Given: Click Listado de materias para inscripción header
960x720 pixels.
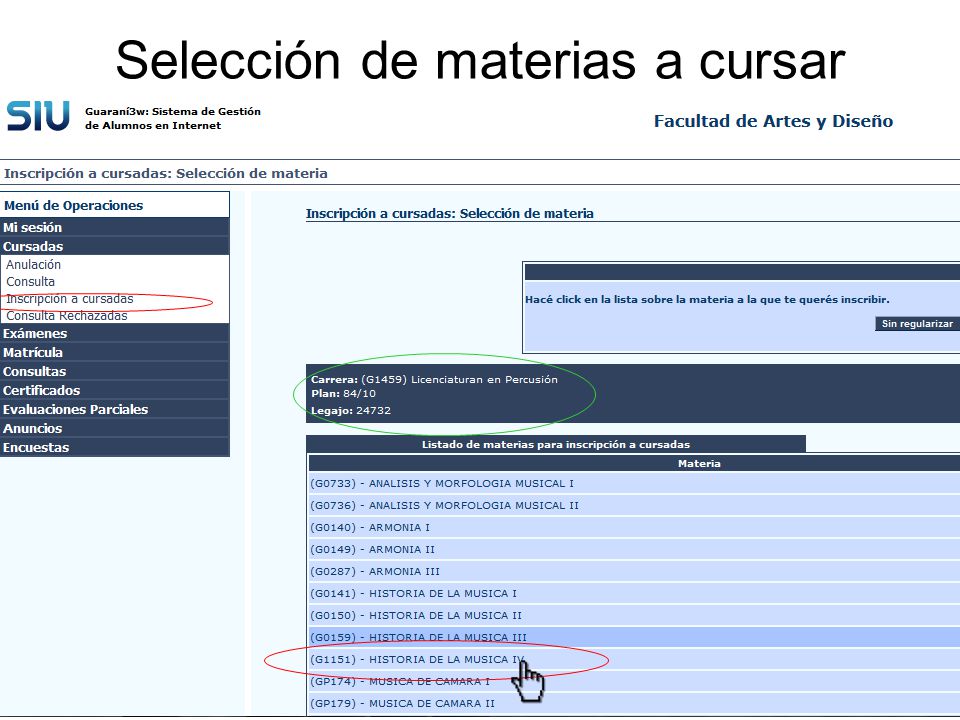Looking at the screenshot, I should pyautogui.click(x=556, y=444).
